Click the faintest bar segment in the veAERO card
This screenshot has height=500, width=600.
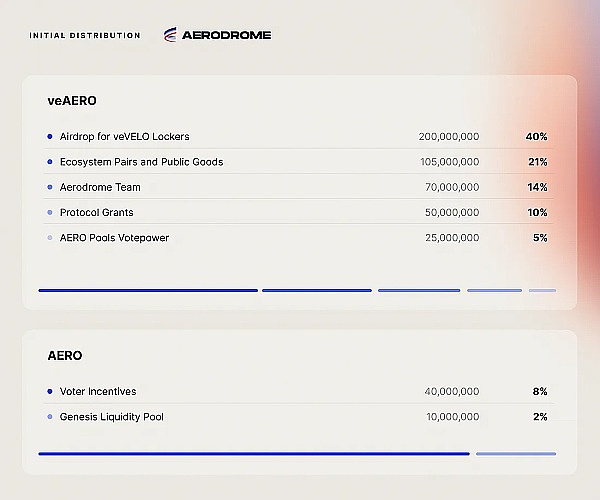[x=542, y=290]
